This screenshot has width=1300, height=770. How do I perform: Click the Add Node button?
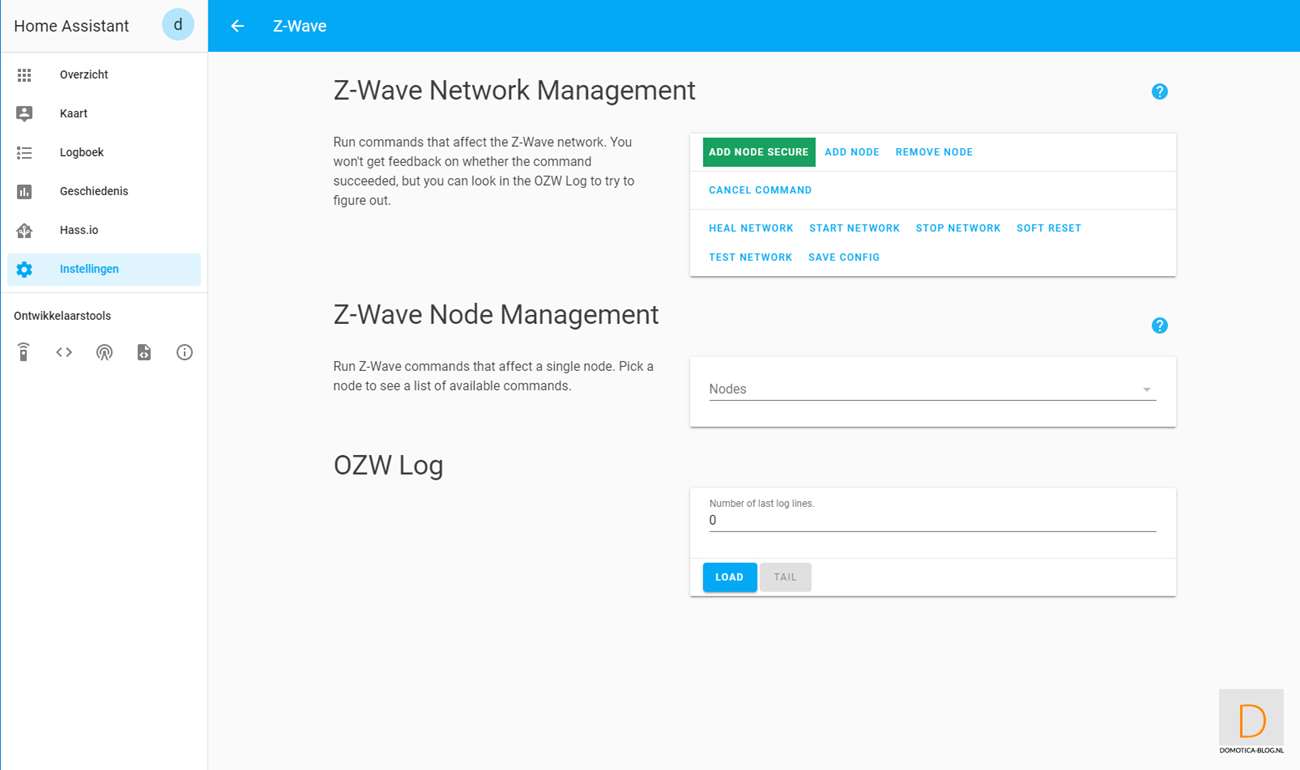coord(852,152)
